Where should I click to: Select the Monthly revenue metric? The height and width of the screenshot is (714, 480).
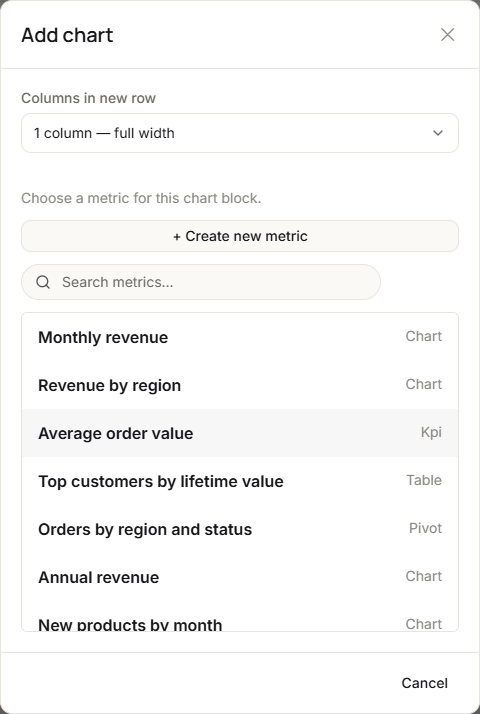coord(240,337)
